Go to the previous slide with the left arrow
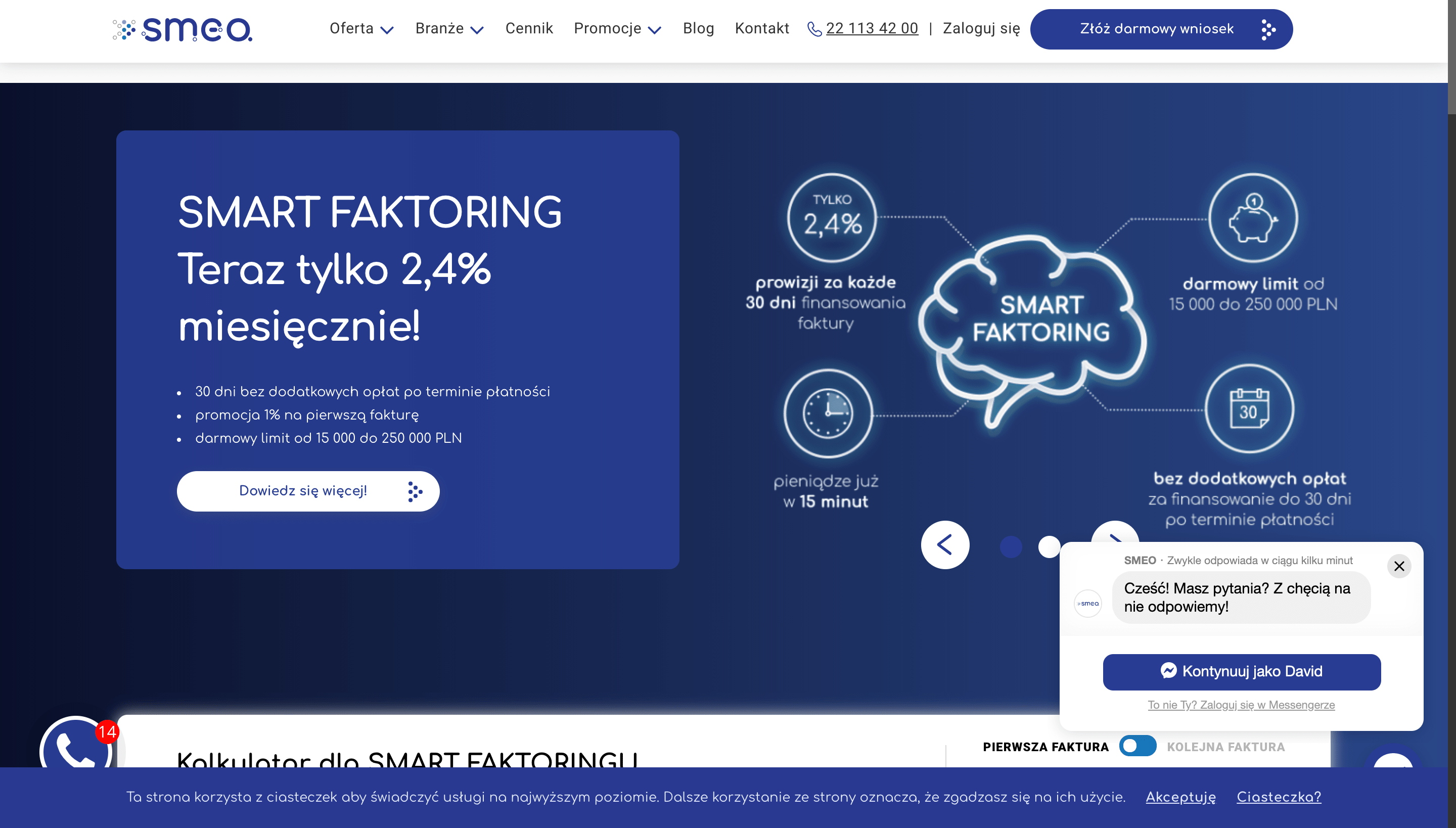1456x828 pixels. 945,545
